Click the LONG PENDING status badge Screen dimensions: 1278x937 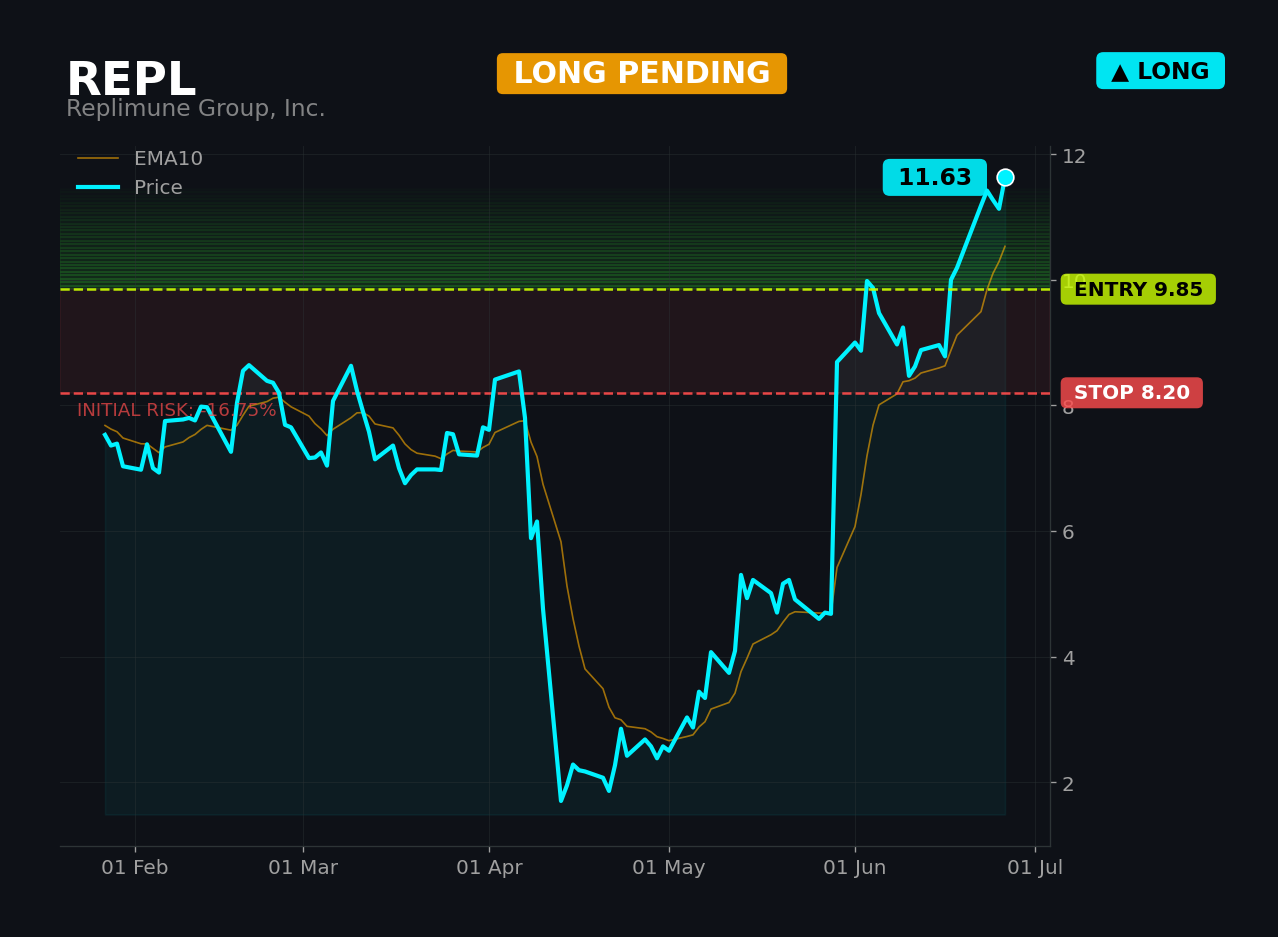(642, 74)
